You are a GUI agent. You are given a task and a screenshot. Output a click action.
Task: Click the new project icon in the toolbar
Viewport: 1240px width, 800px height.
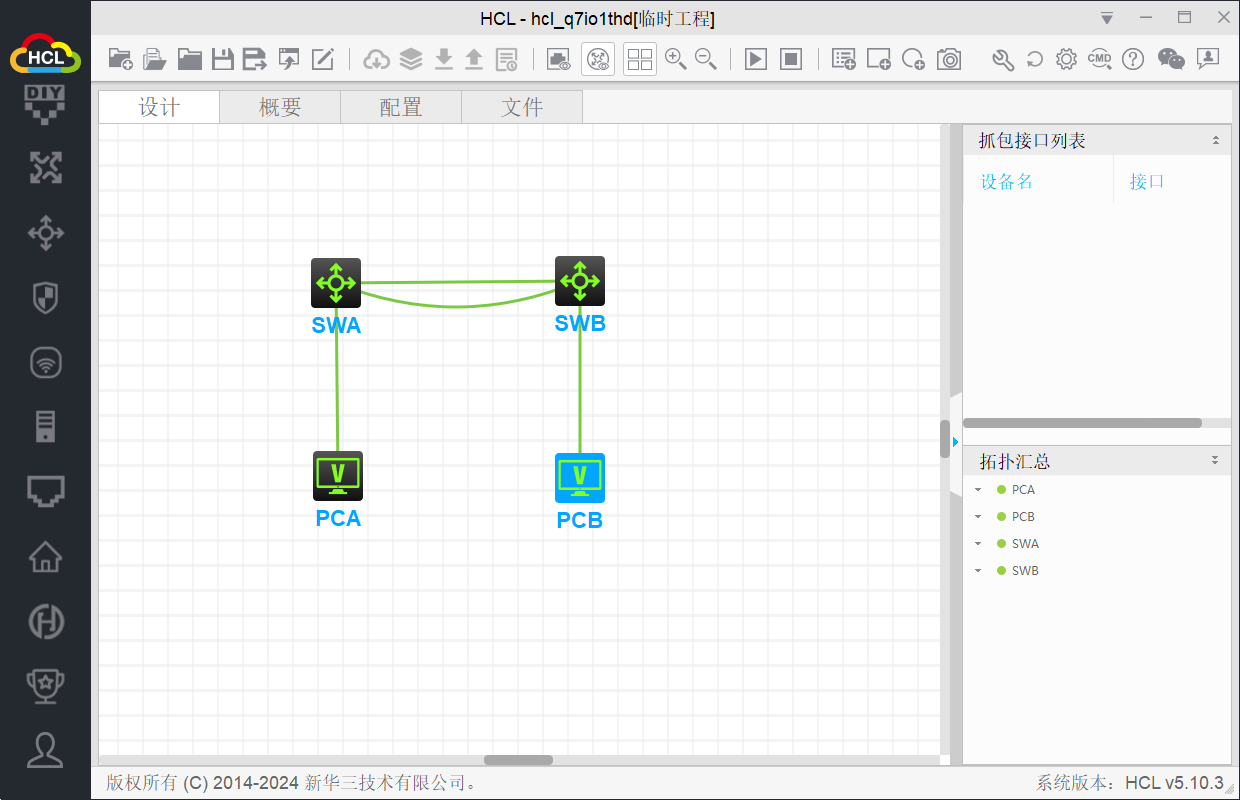point(120,59)
